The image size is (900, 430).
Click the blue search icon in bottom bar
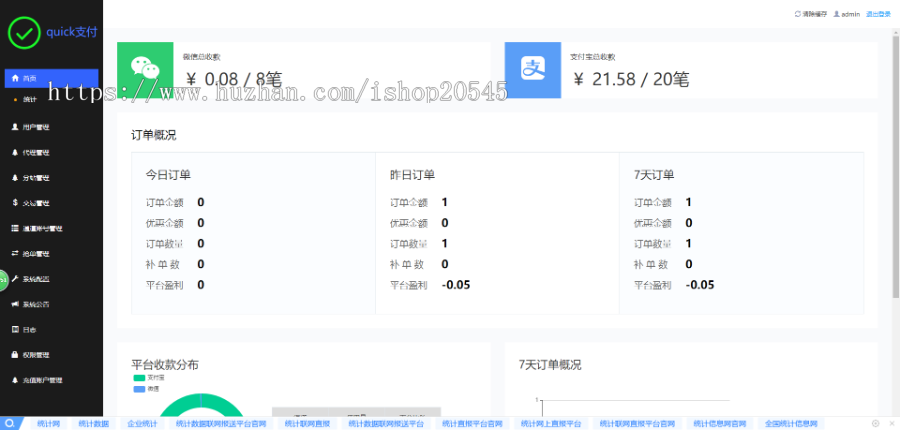pyautogui.click(x=9, y=424)
